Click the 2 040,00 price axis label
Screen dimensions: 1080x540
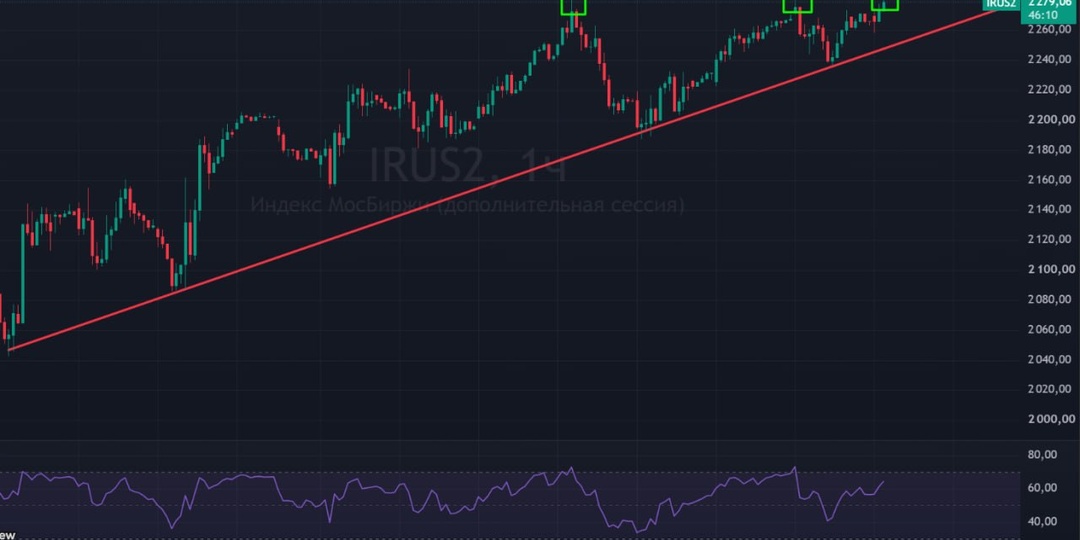pyautogui.click(x=1048, y=360)
